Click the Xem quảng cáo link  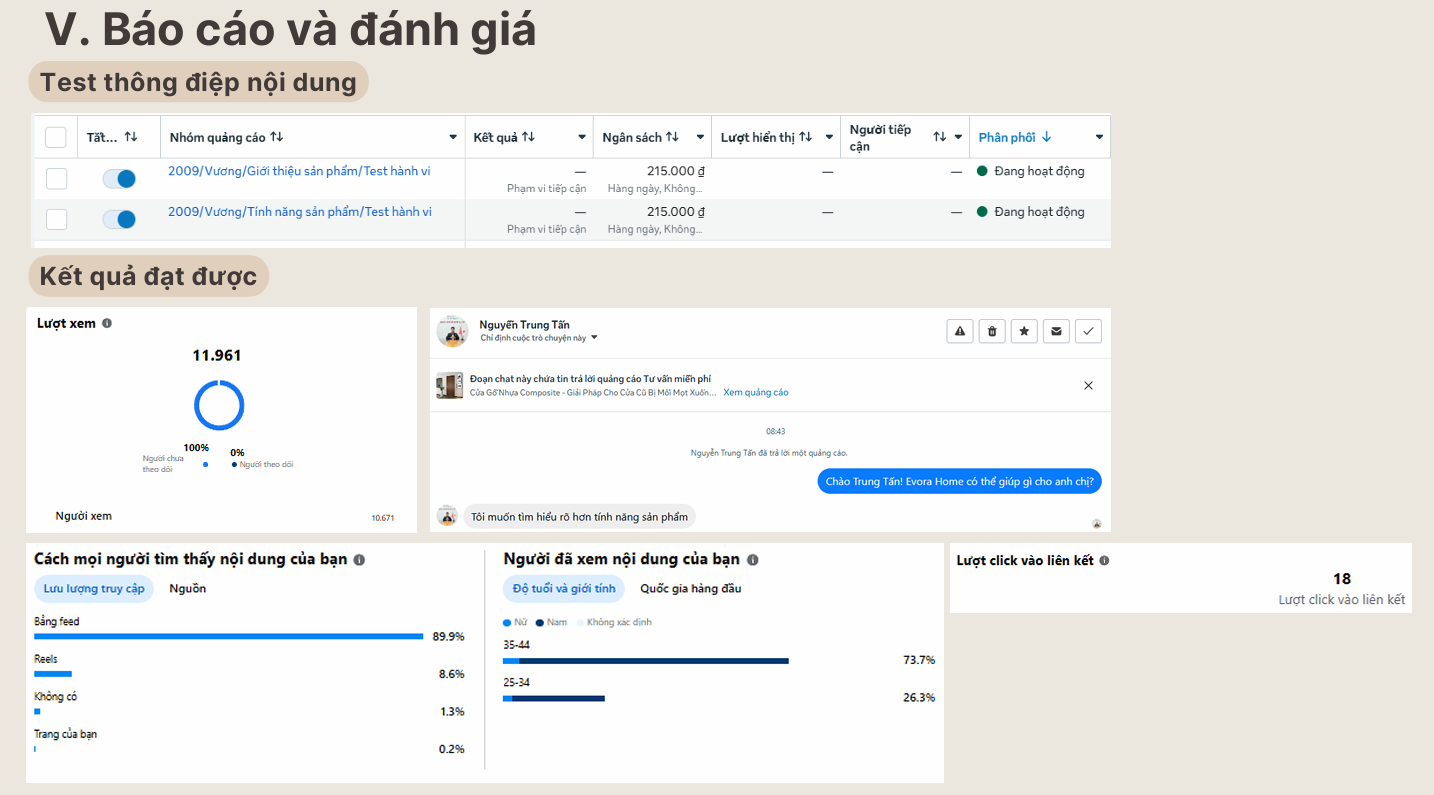click(756, 393)
